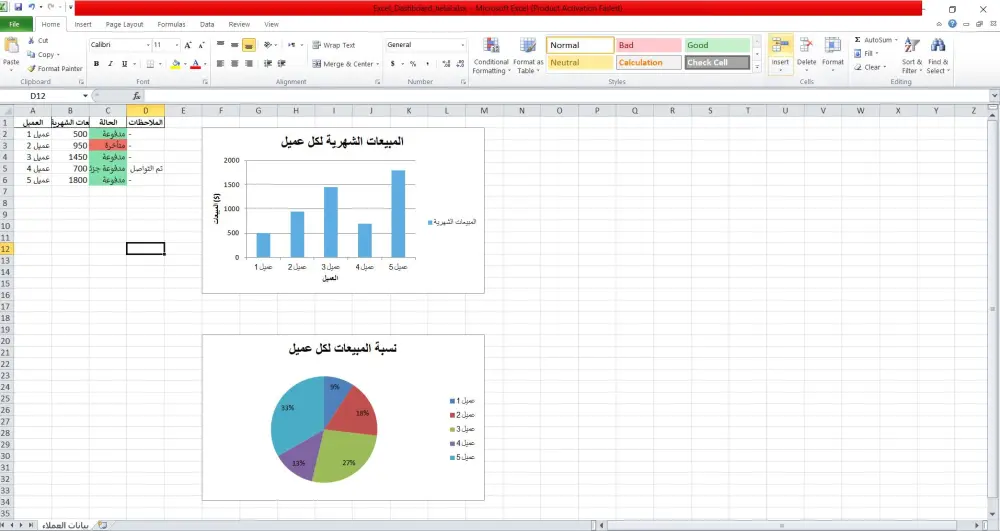
Task: Switch to the View tab
Action: click(x=272, y=24)
